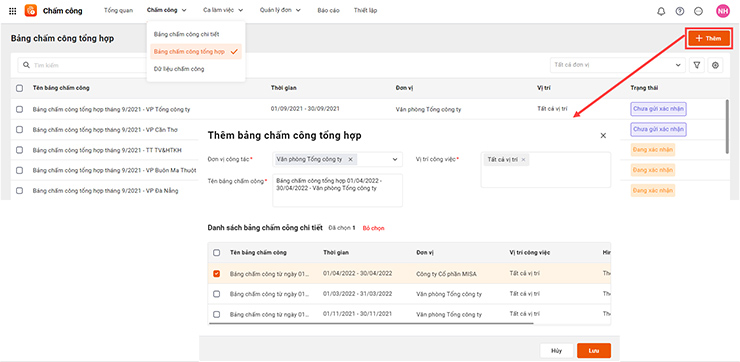740x362 pixels.
Task: Go to the Tổng quan tab
Action: (x=118, y=10)
